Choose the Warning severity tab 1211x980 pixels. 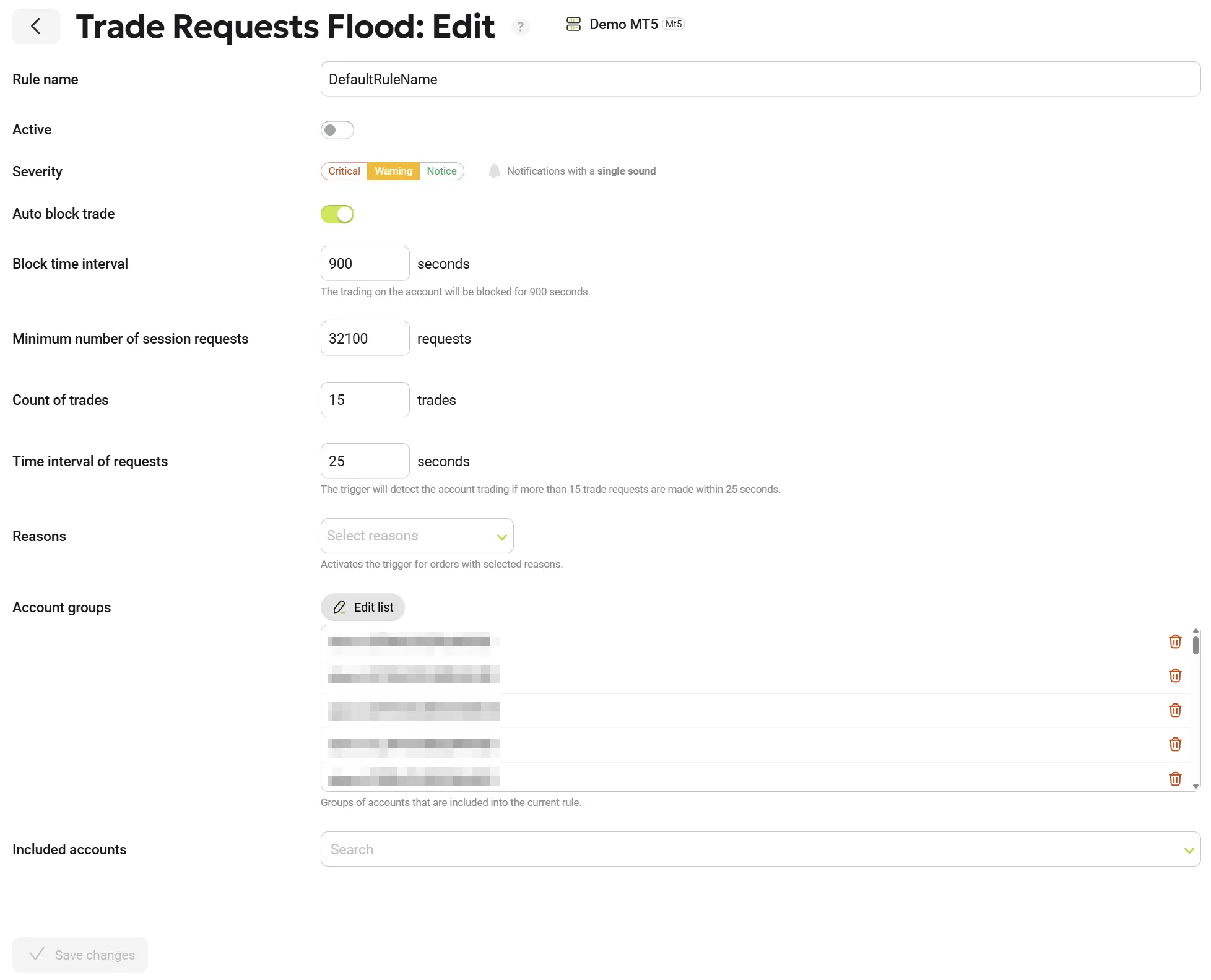pos(393,171)
